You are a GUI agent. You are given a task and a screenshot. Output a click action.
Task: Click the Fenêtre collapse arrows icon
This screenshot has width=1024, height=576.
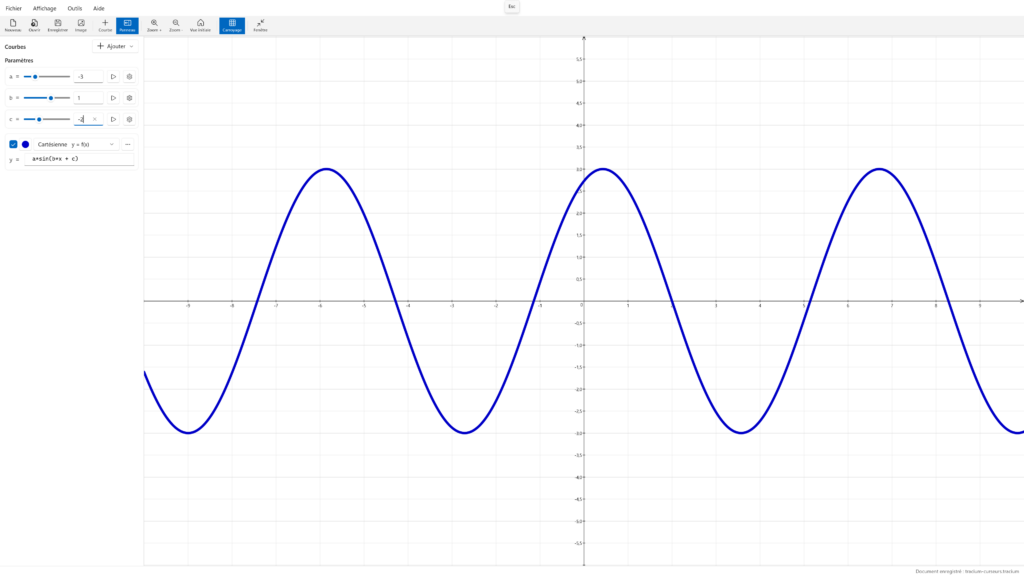(x=260, y=25)
